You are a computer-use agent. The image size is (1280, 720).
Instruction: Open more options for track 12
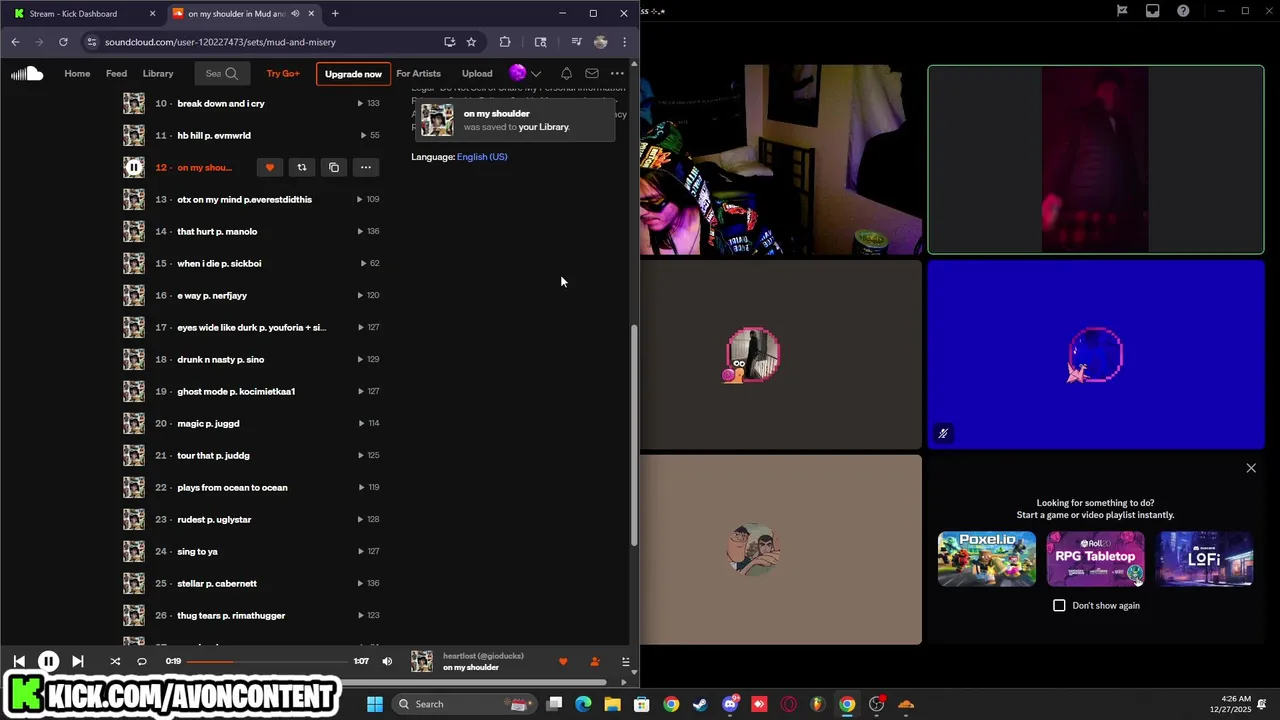tap(366, 167)
